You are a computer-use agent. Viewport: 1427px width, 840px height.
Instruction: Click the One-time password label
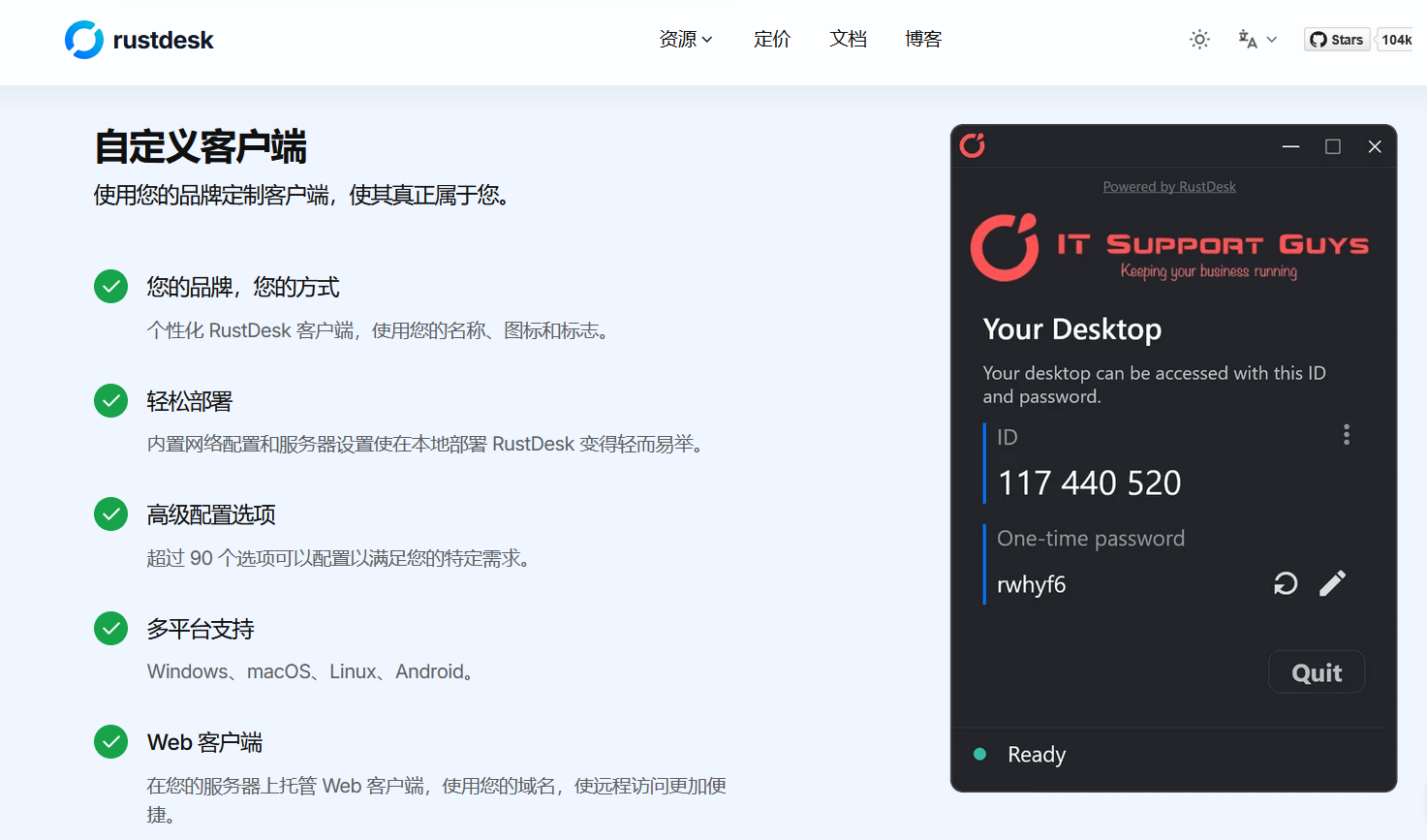tap(1091, 539)
